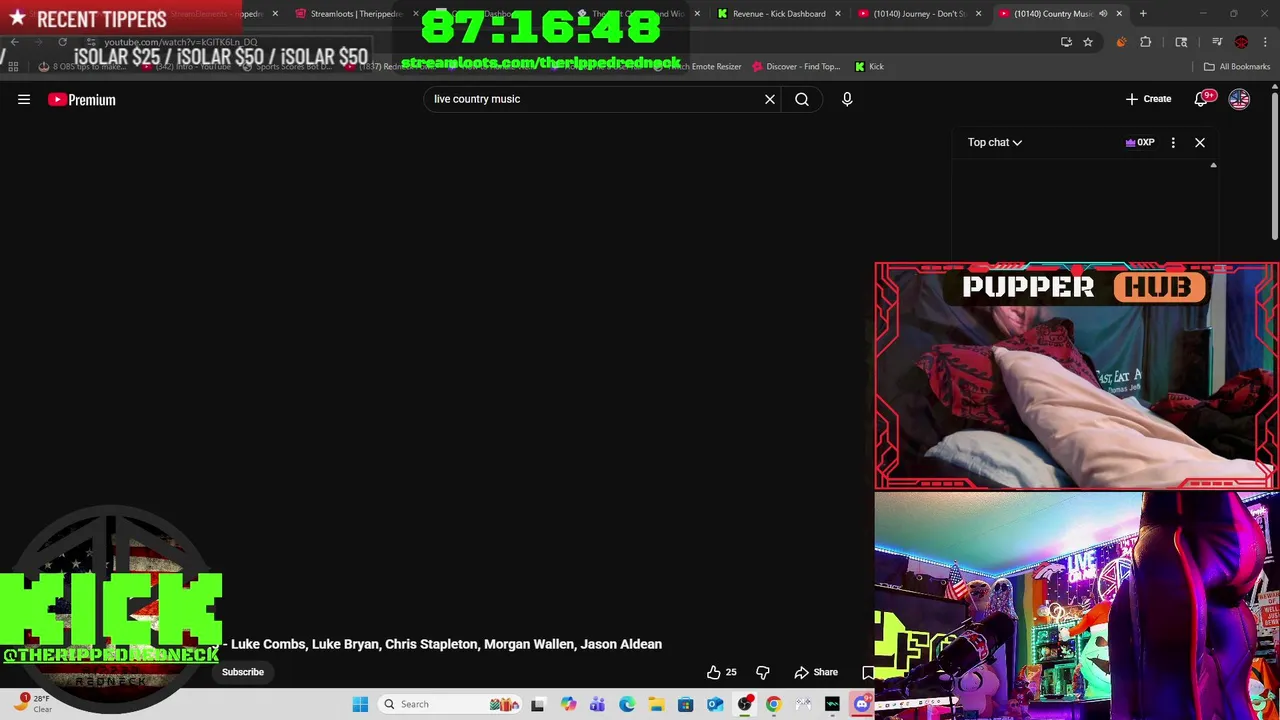Click the install app icon in address bar
Screen dimensions: 1280x720
pyautogui.click(x=1066, y=42)
